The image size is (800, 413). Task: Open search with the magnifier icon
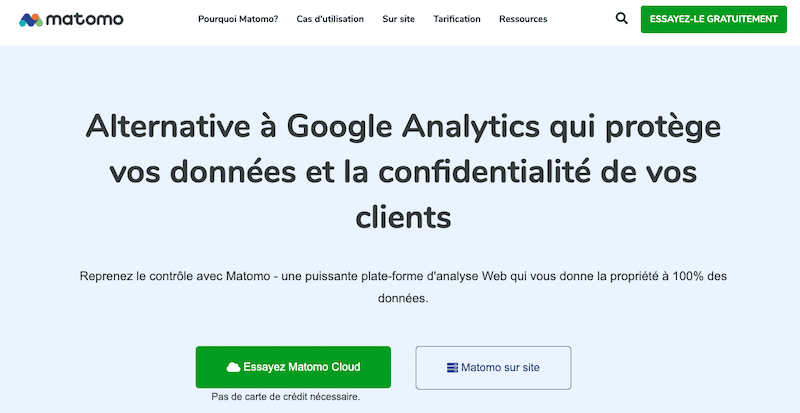621,18
